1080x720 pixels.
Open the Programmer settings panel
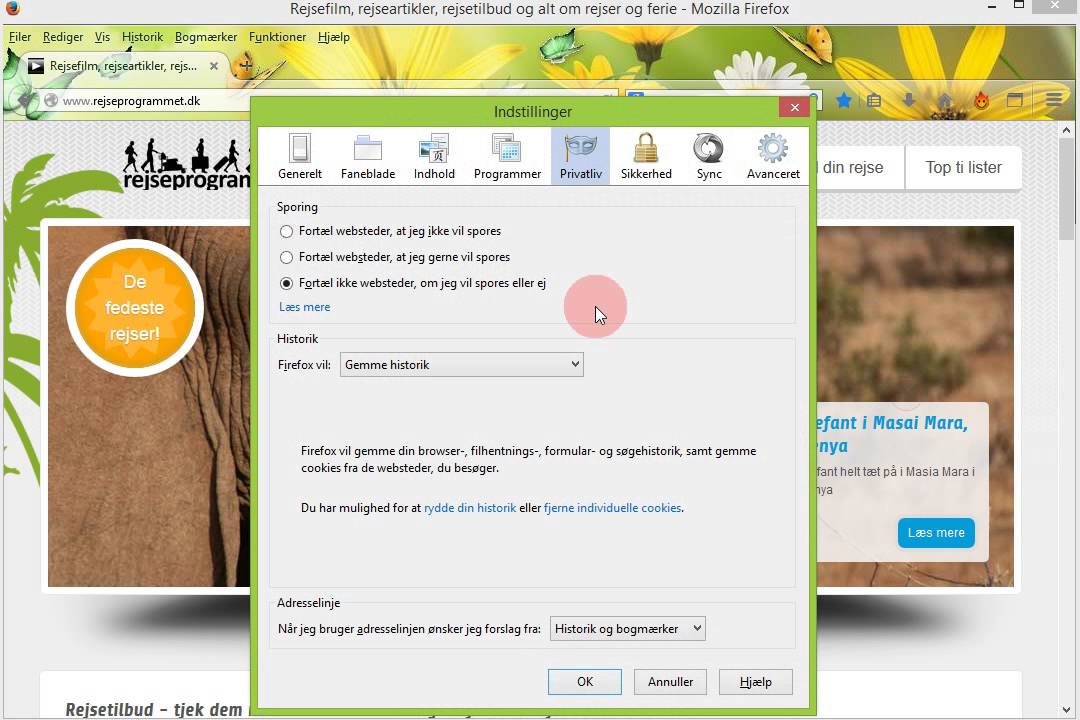507,156
